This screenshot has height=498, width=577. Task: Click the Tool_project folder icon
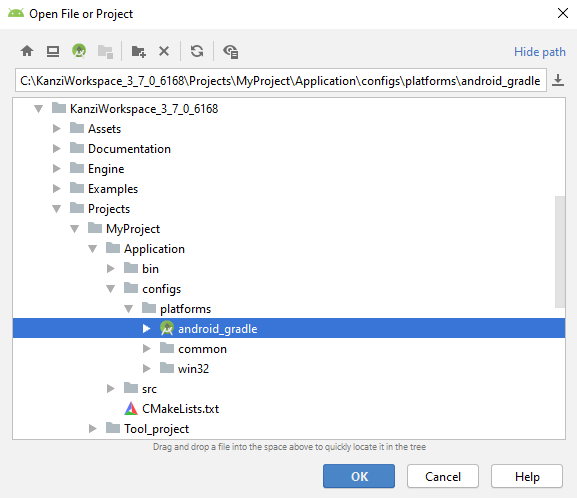113,428
